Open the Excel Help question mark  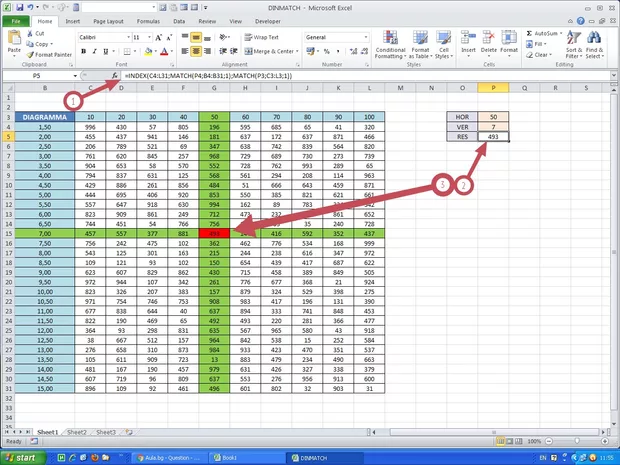click(580, 21)
